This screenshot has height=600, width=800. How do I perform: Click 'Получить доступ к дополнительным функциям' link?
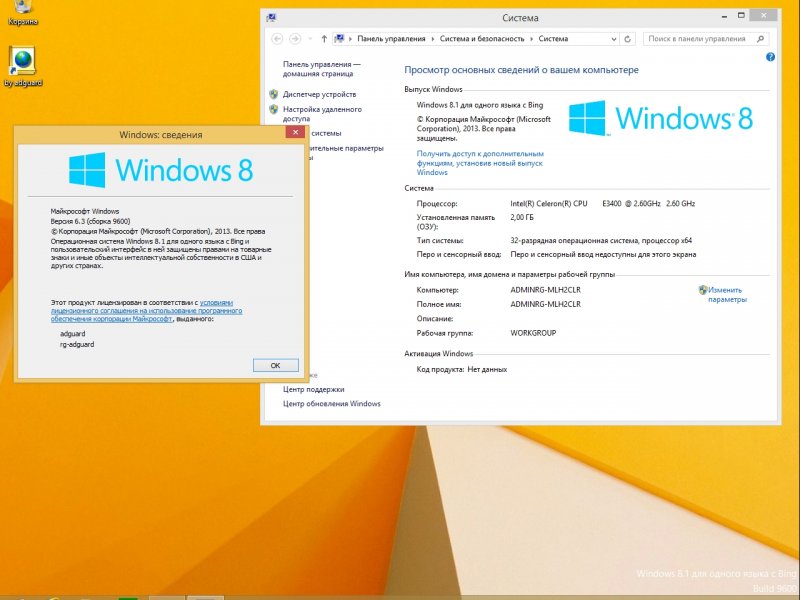[x=480, y=163]
